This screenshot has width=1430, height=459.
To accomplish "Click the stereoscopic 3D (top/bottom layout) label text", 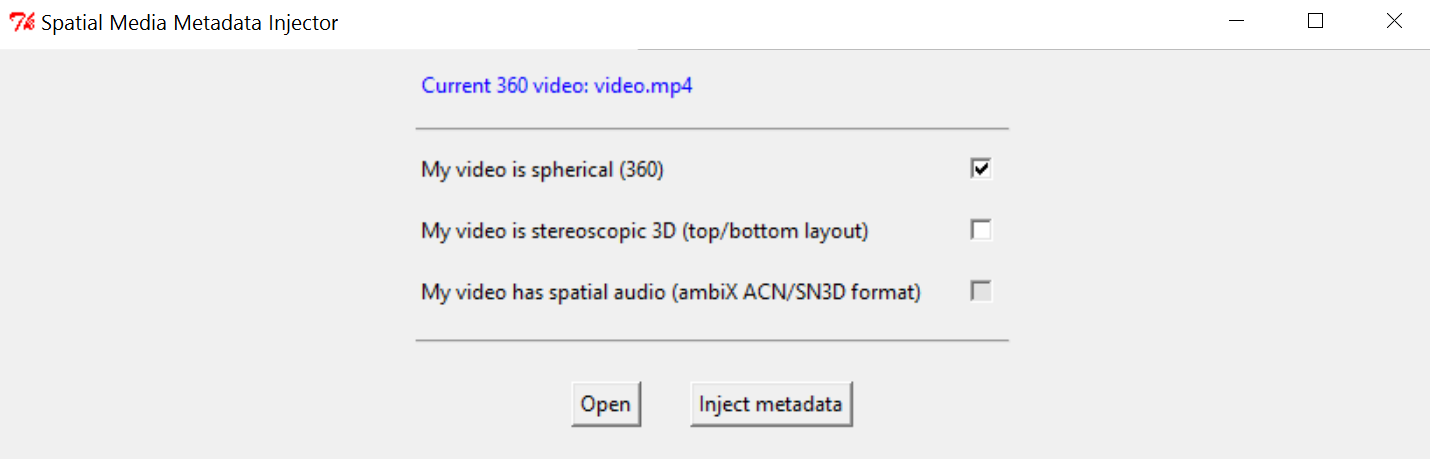I will tap(645, 231).
